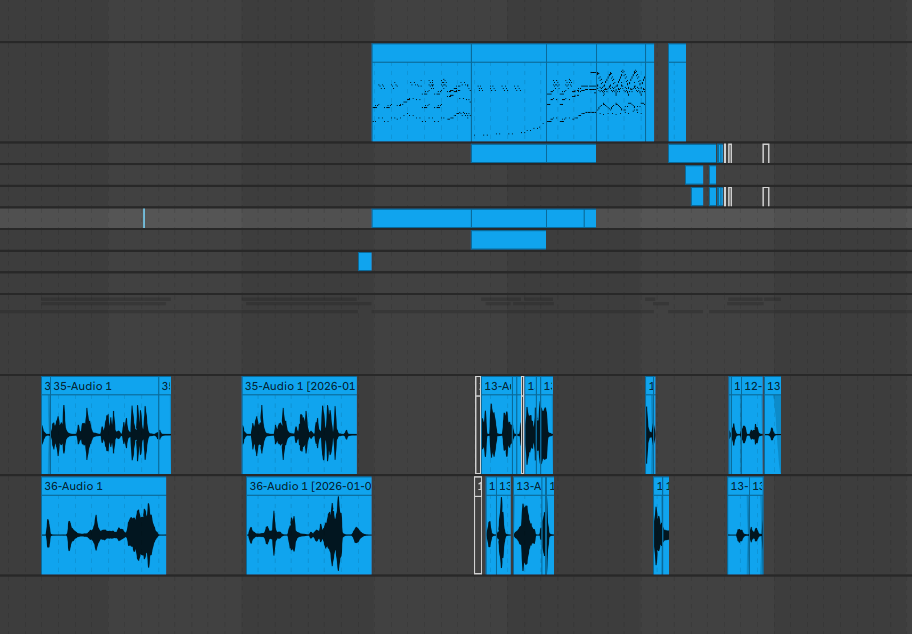
Task: Select the 13- clip at far right of the lower audio track
Action: [738, 526]
